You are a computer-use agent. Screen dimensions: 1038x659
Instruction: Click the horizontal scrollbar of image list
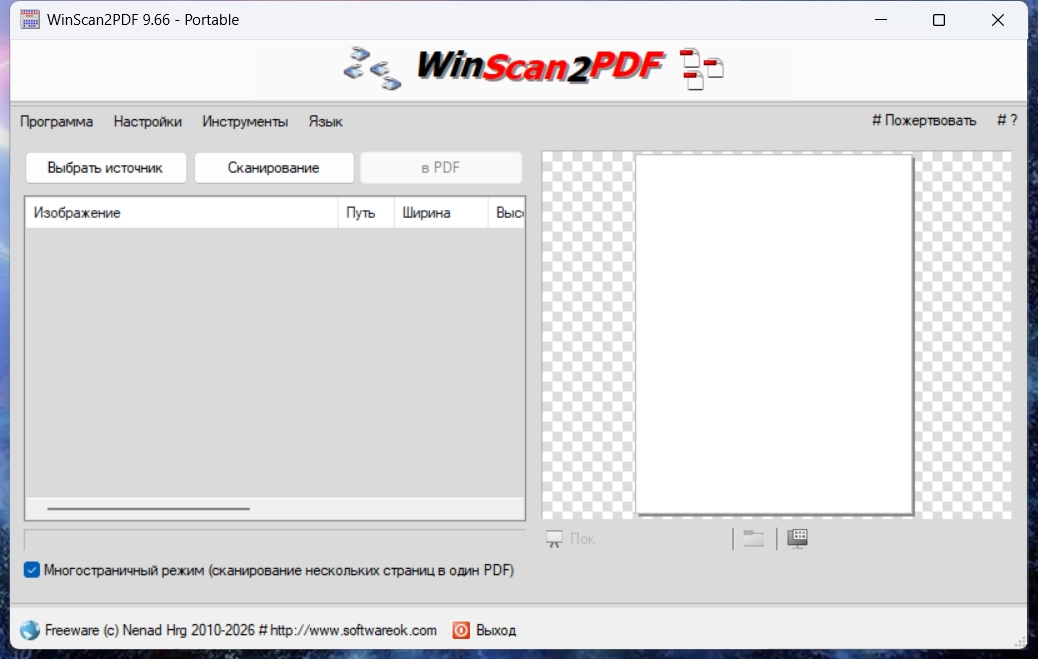[275, 509]
